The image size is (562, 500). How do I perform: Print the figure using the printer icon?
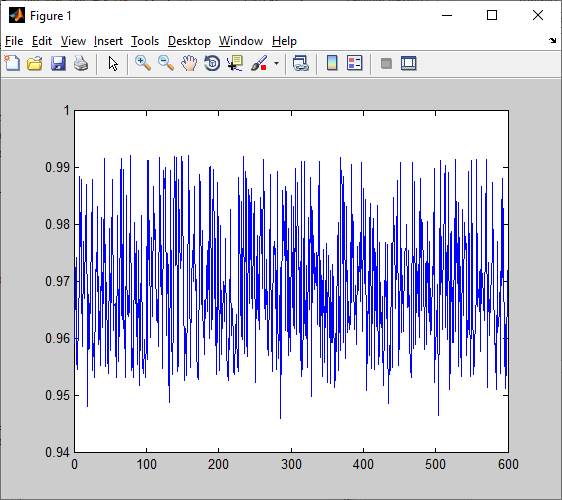[81, 64]
